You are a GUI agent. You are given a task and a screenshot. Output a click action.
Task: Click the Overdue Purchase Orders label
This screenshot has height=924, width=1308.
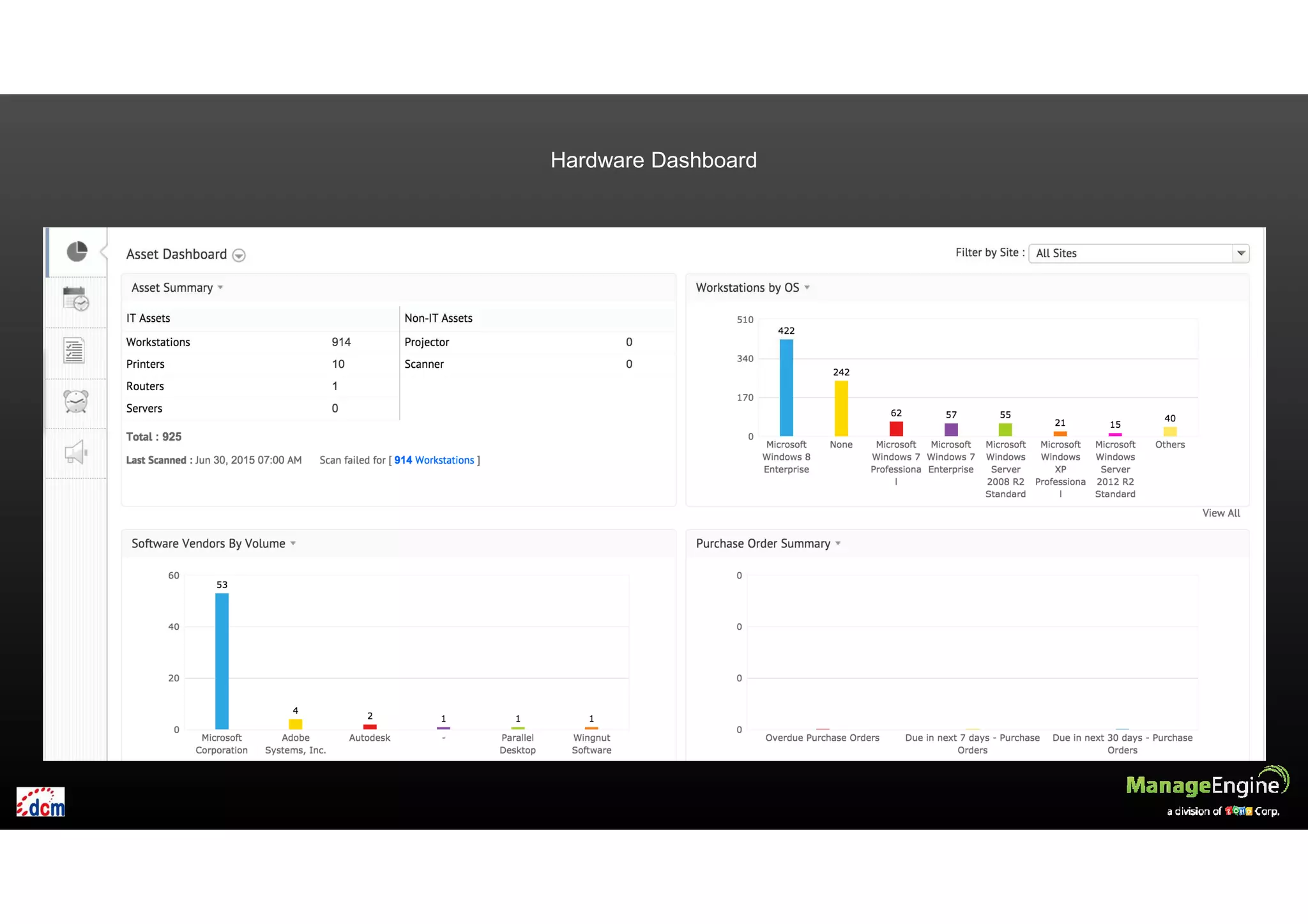823,738
